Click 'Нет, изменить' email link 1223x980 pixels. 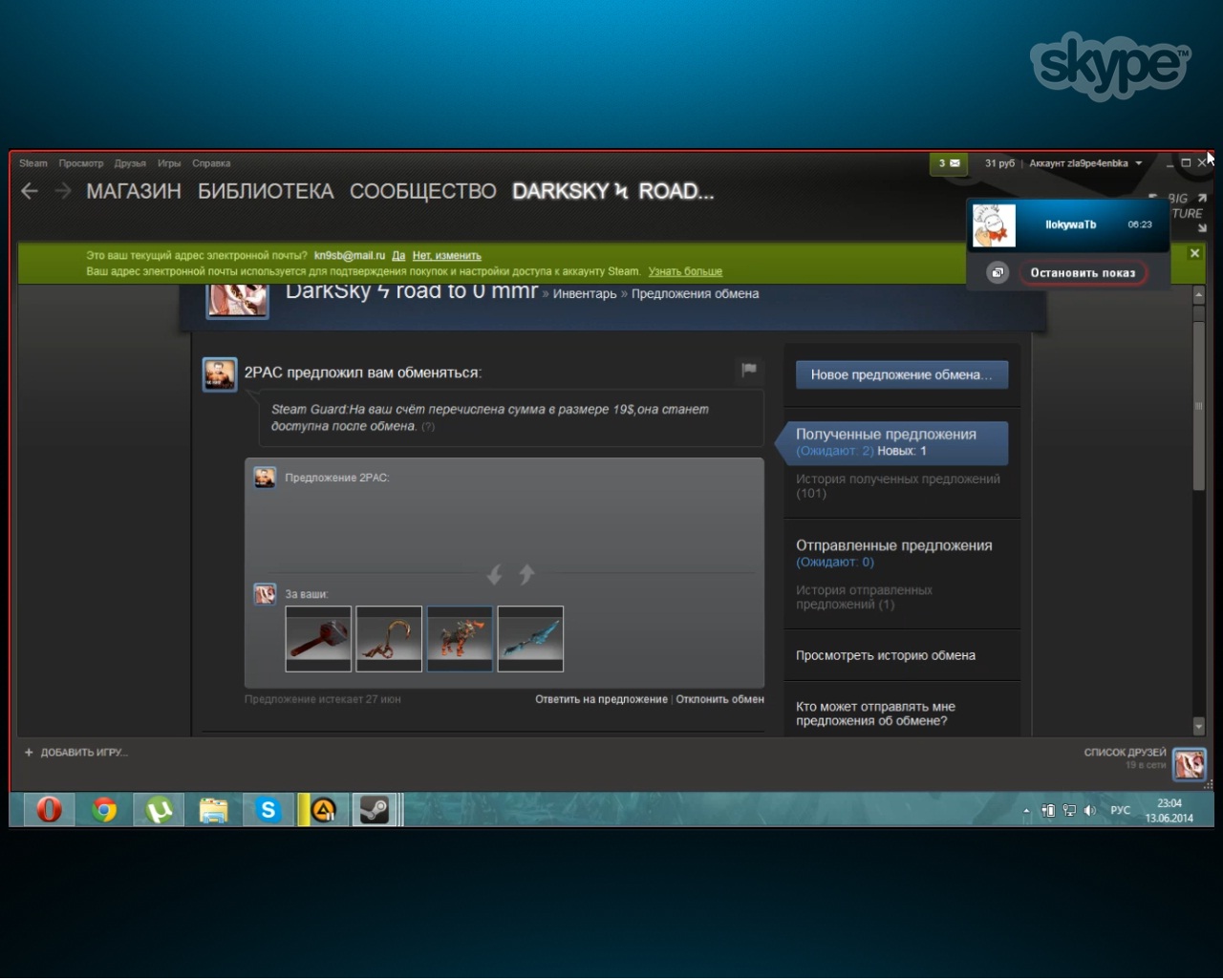(x=447, y=256)
